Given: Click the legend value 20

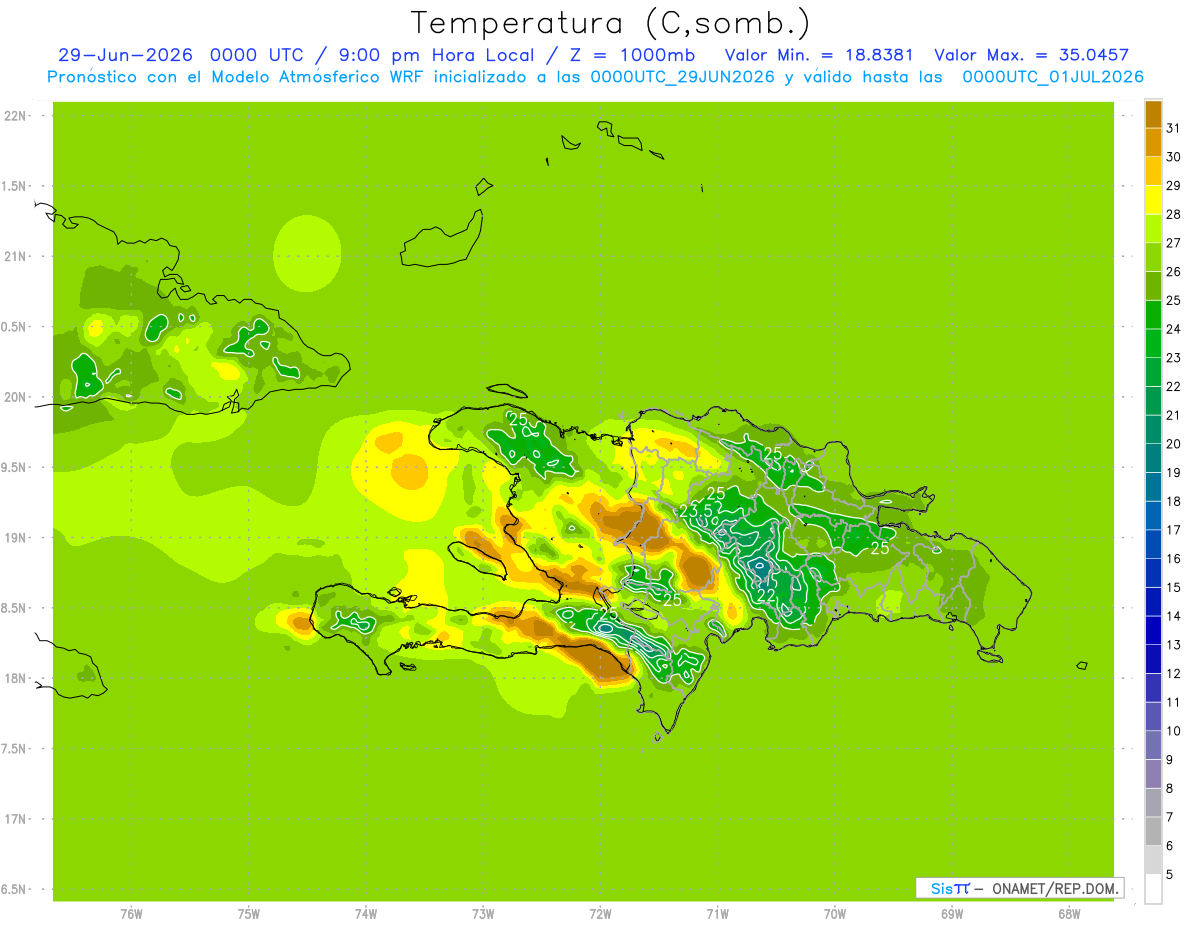Looking at the screenshot, I should pyautogui.click(x=1173, y=444).
